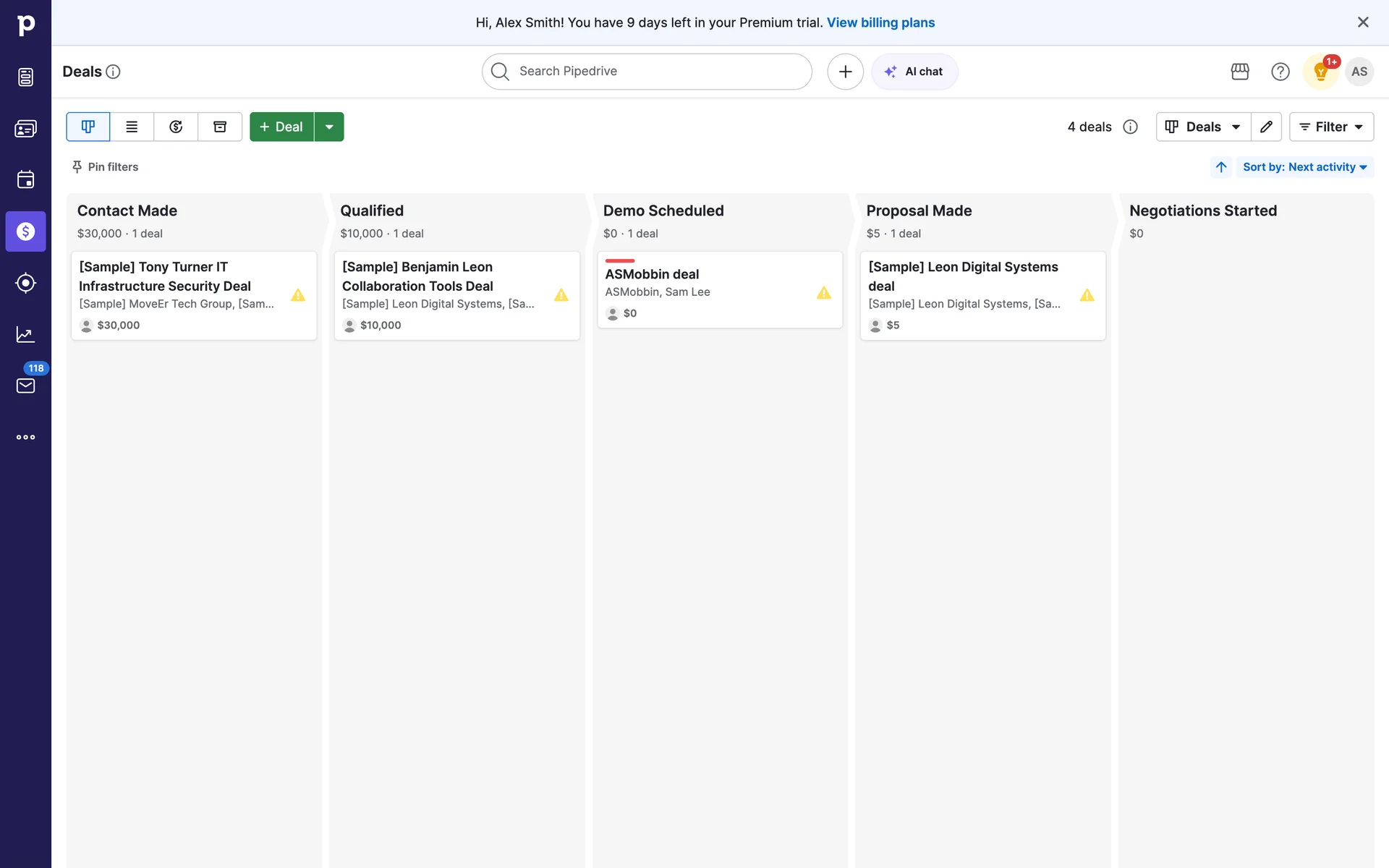1389x868 pixels.
Task: Open the AS account avatar menu
Action: pyautogui.click(x=1359, y=72)
